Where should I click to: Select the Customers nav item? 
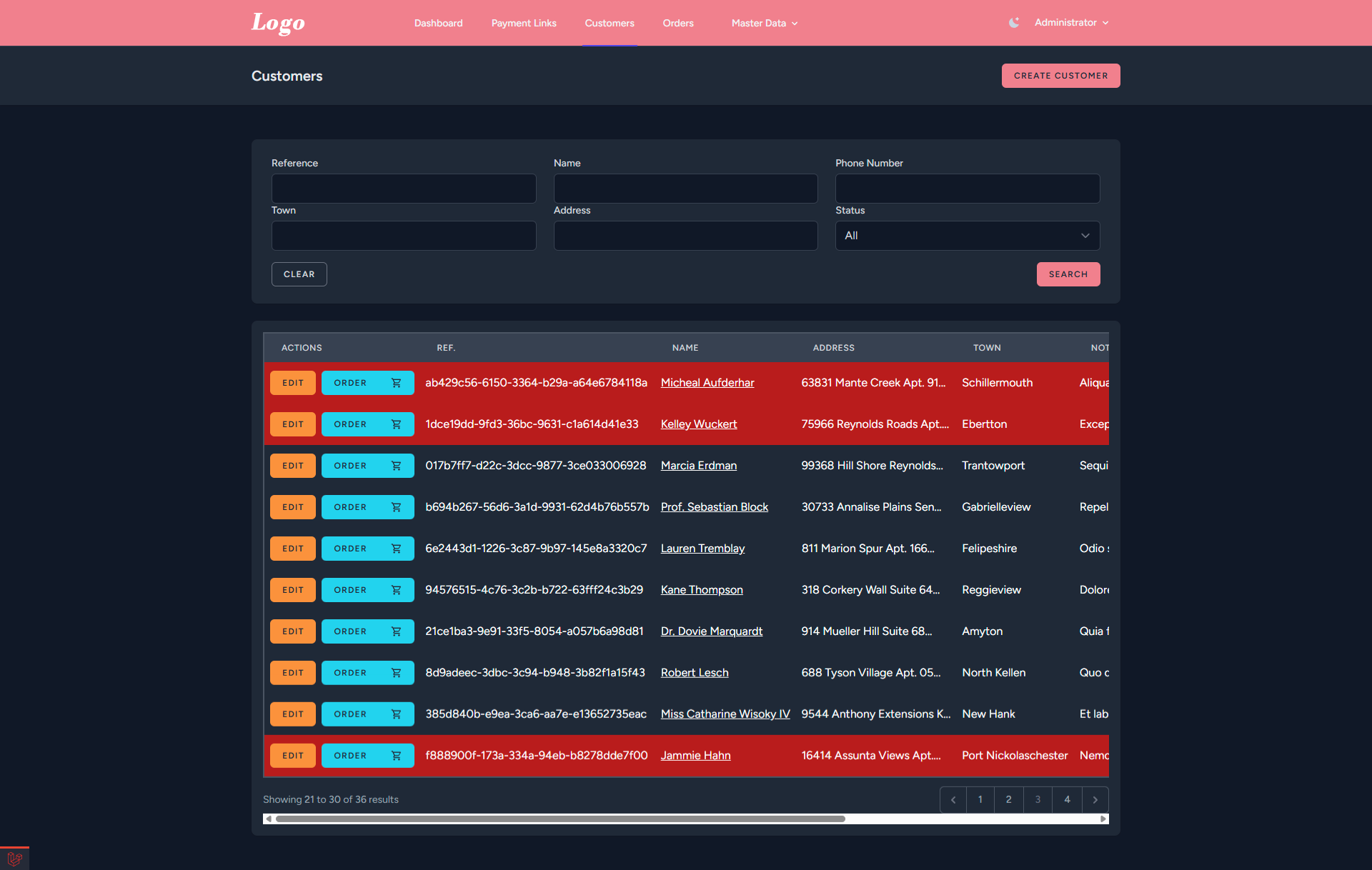610,23
